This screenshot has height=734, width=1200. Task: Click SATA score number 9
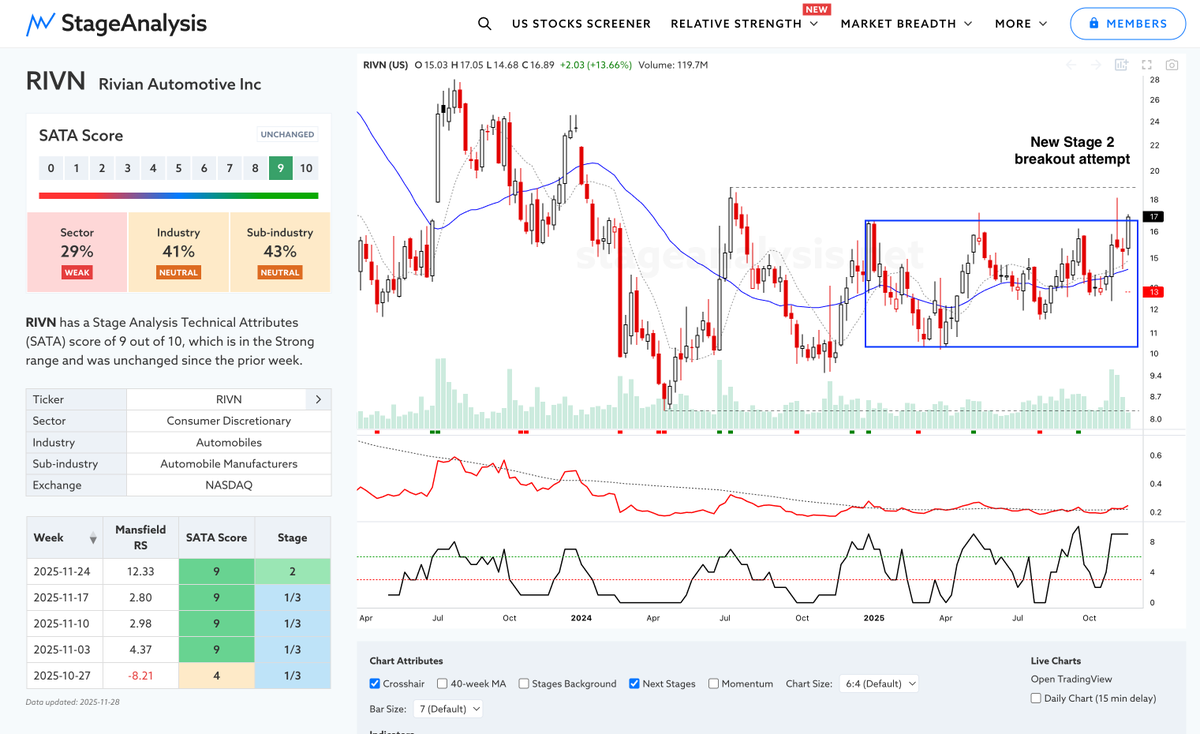(281, 168)
